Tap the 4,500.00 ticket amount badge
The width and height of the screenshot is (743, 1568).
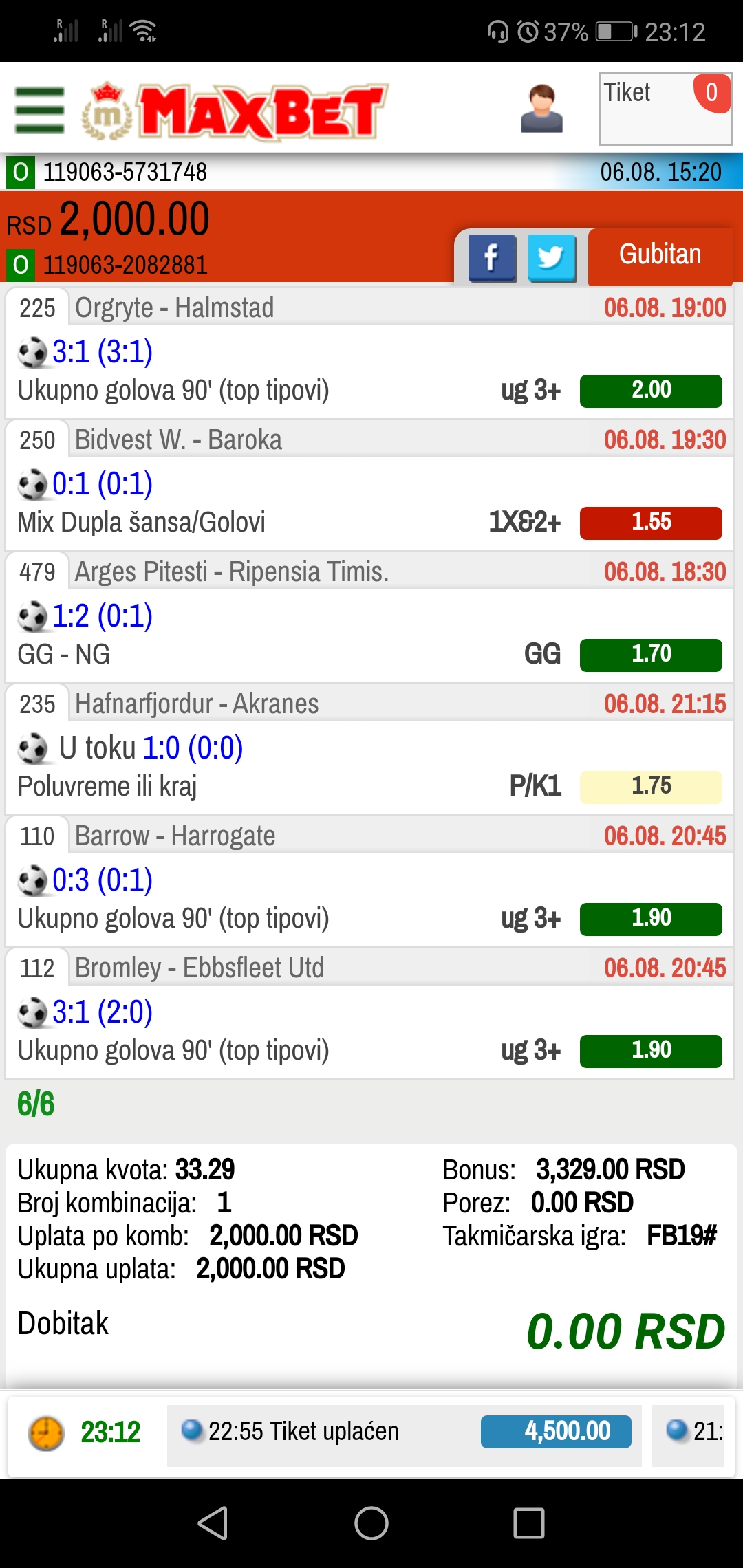coord(556,1432)
